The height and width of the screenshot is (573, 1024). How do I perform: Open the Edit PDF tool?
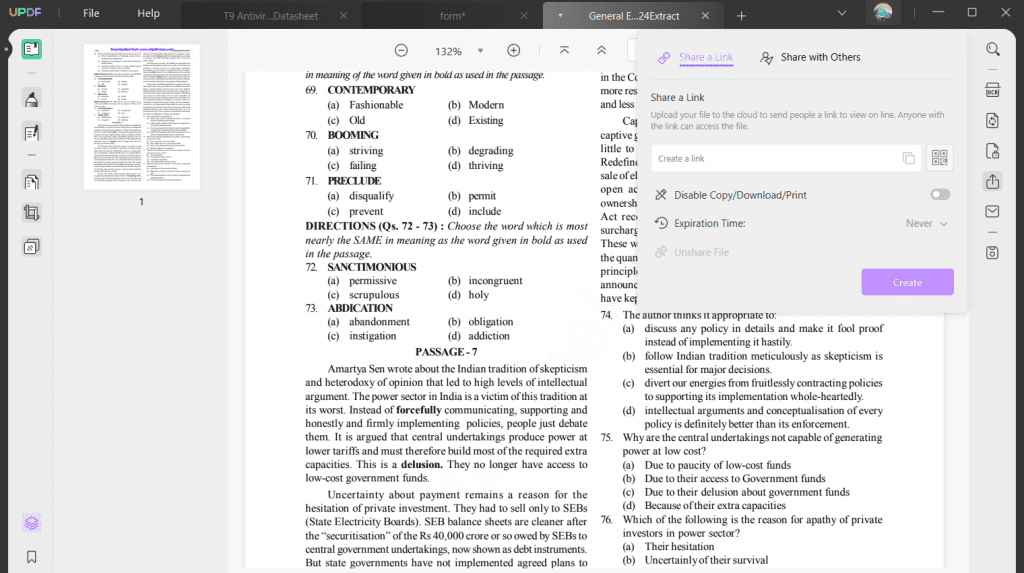[x=31, y=133]
